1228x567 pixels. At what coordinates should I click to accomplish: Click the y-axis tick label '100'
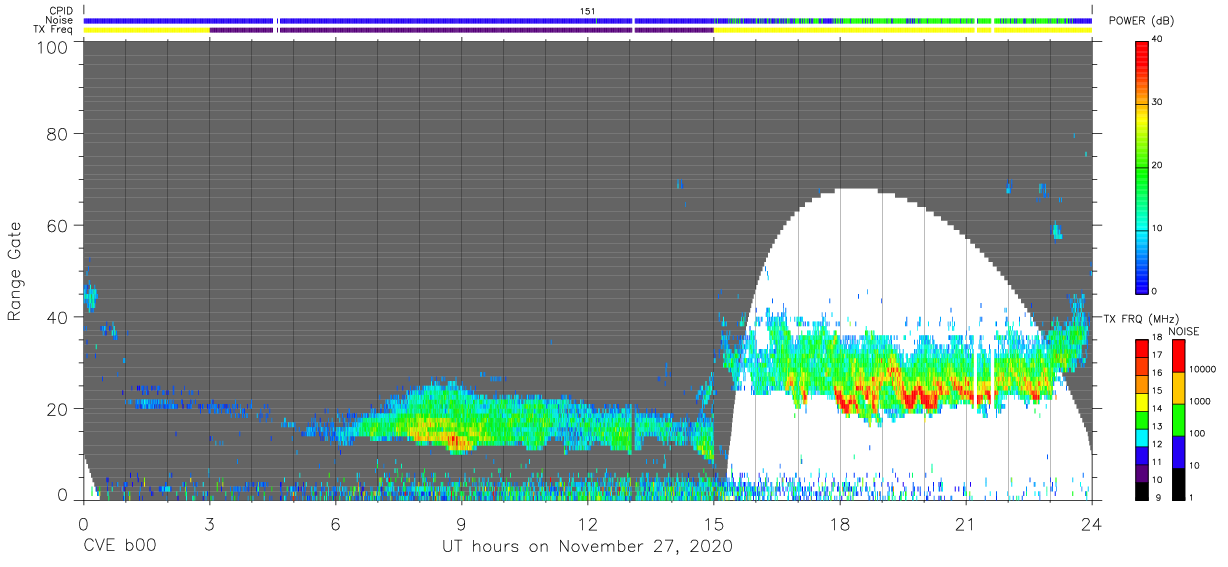tap(52, 46)
